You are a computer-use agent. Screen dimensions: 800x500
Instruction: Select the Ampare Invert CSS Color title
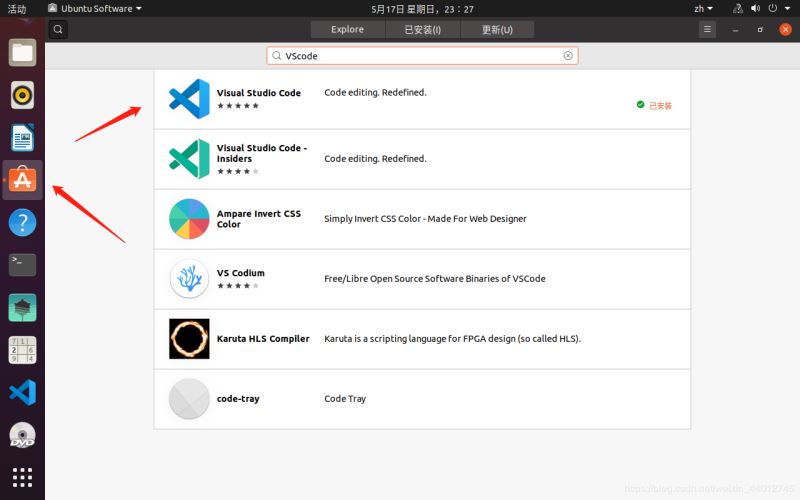click(x=259, y=219)
